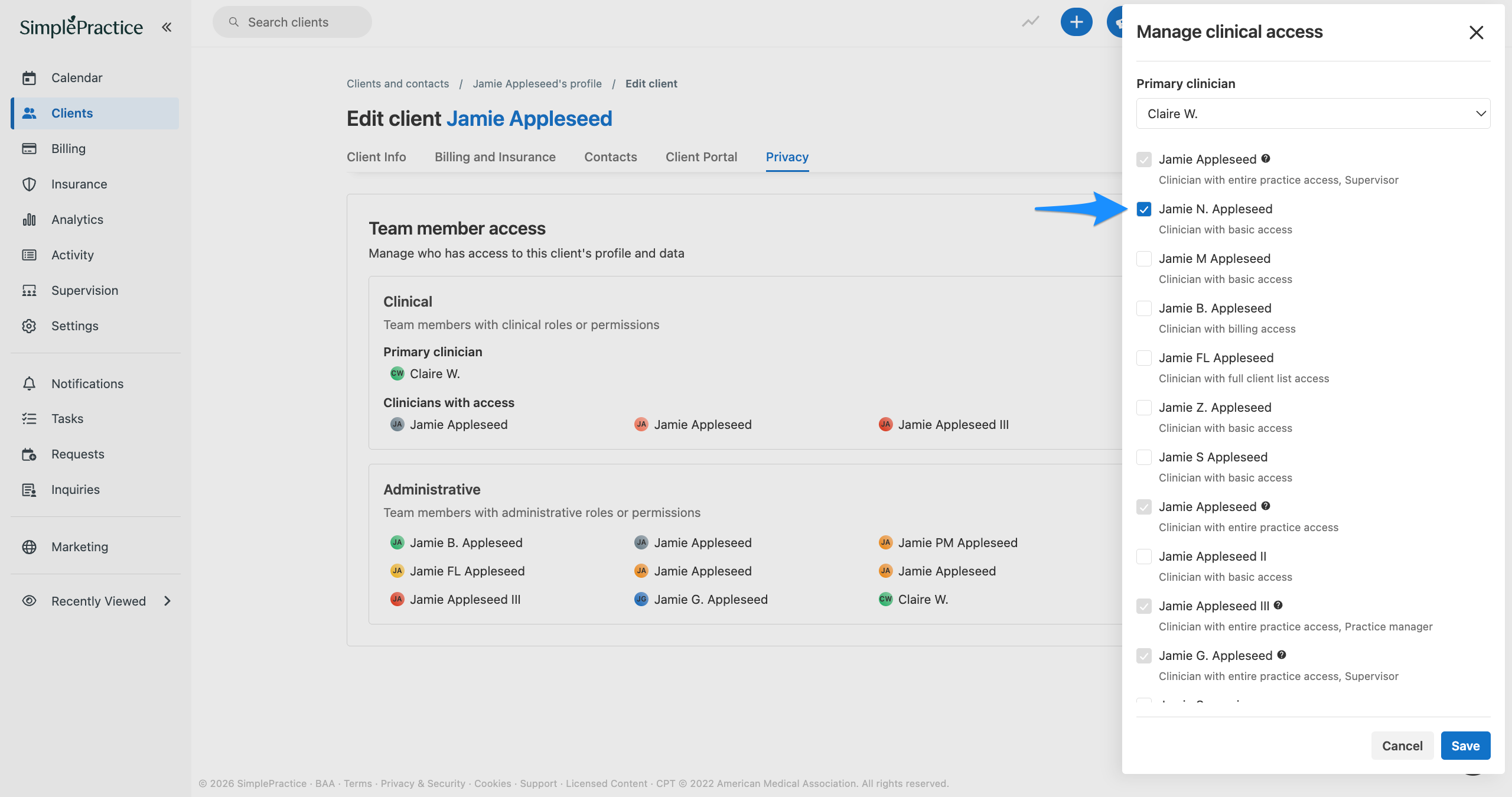Click the Marketing globe icon
This screenshot has width=1512, height=797.
point(29,547)
